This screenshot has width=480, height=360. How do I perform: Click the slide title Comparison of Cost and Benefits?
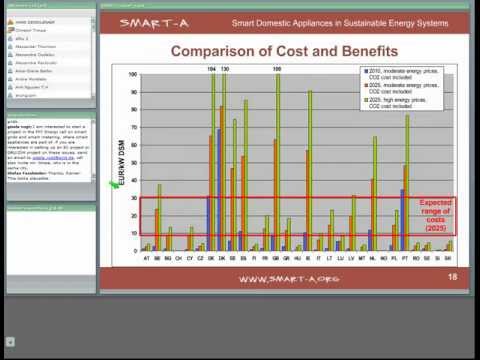click(284, 51)
